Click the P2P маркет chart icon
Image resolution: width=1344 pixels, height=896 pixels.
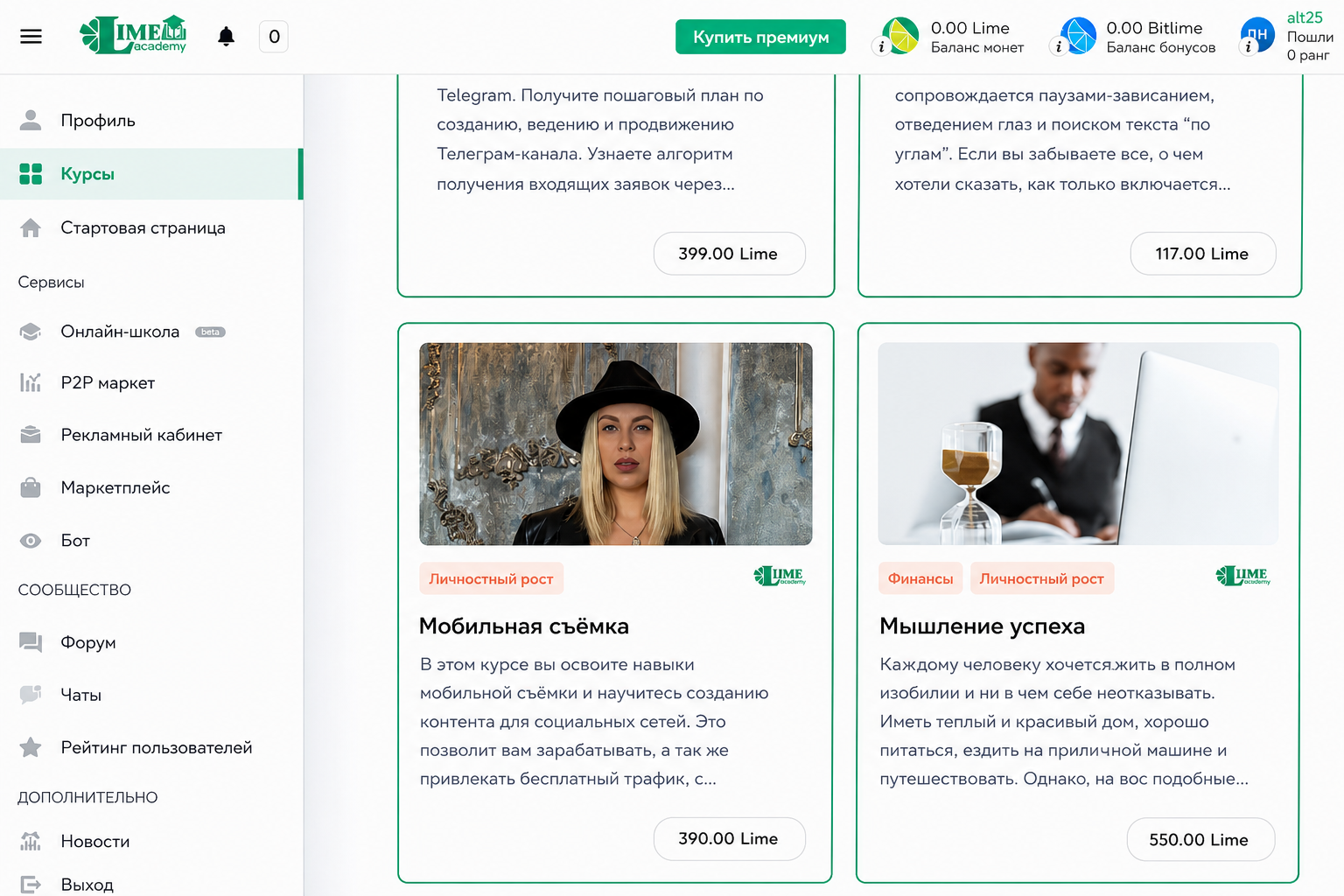click(x=31, y=383)
